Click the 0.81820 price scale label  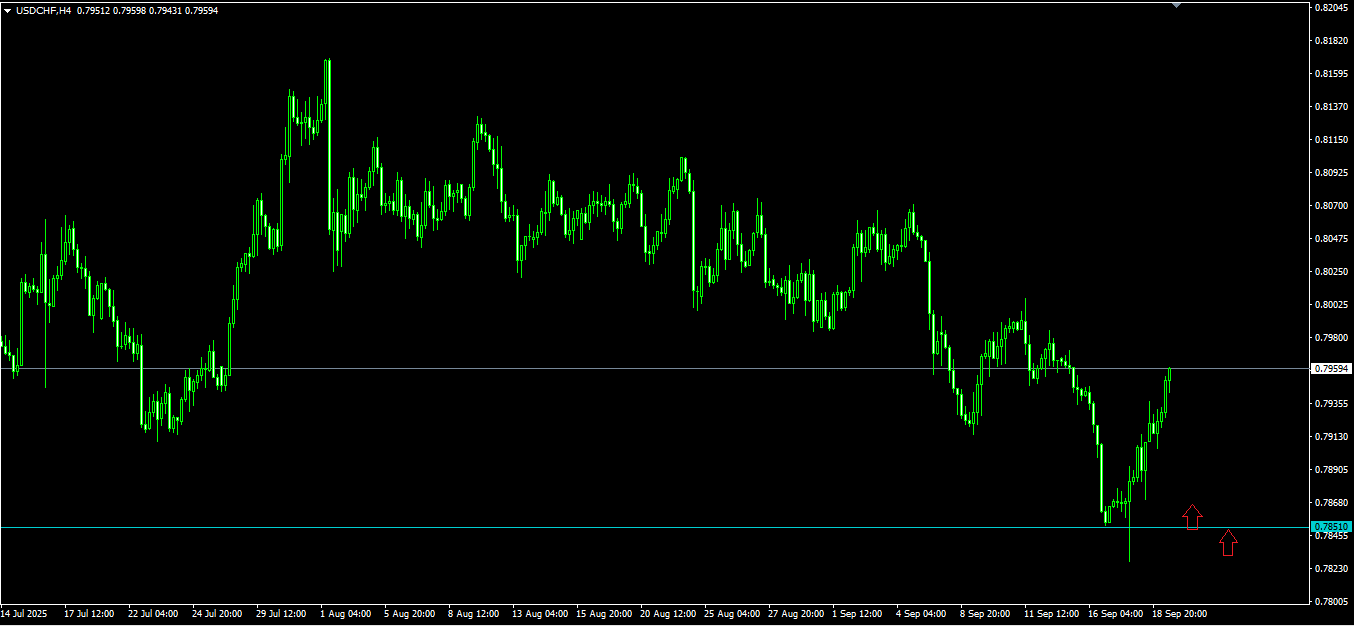[x=1332, y=41]
